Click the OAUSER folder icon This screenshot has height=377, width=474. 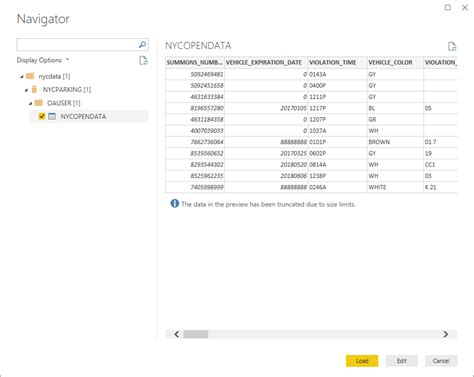coord(39,103)
